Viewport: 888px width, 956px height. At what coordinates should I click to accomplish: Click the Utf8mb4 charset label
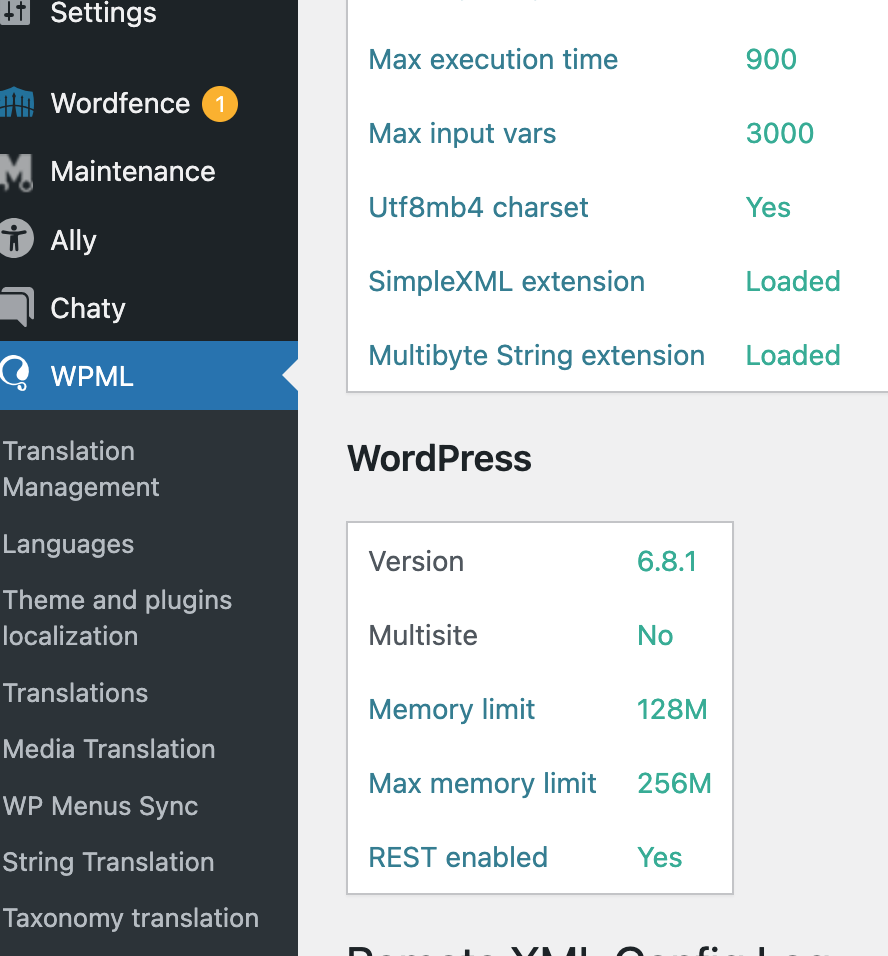click(478, 207)
